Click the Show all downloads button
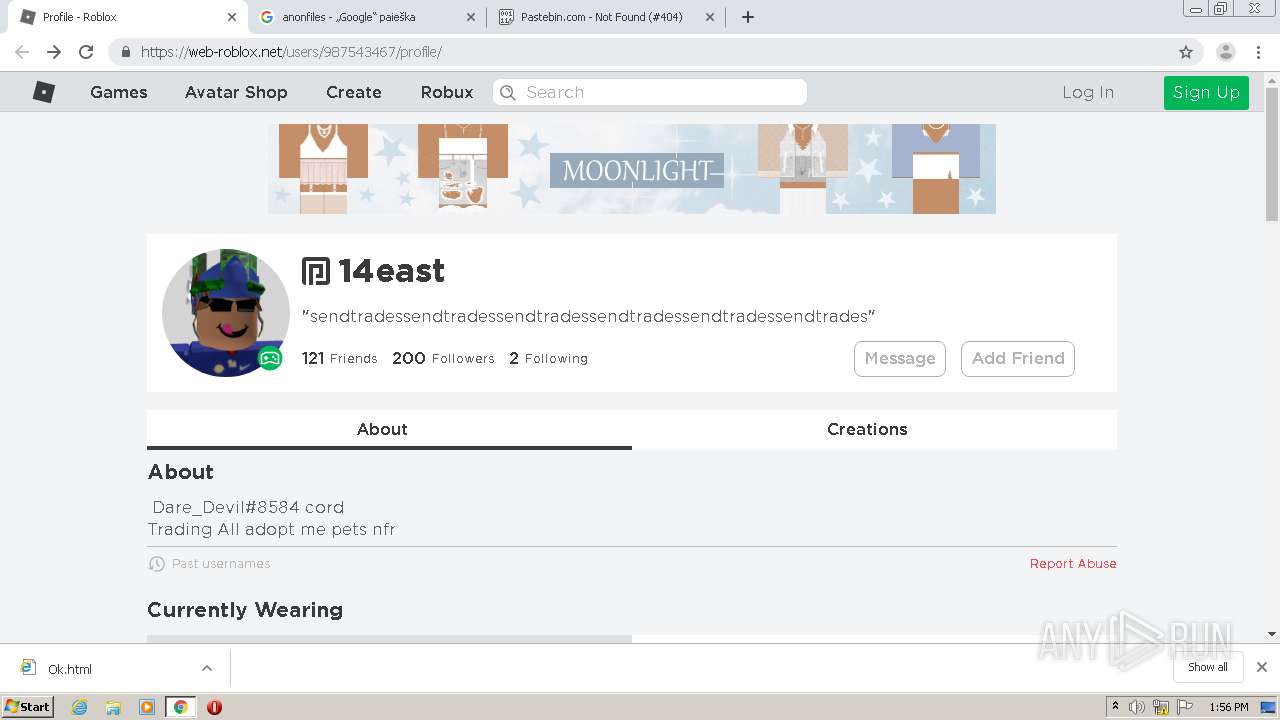 (x=1208, y=667)
